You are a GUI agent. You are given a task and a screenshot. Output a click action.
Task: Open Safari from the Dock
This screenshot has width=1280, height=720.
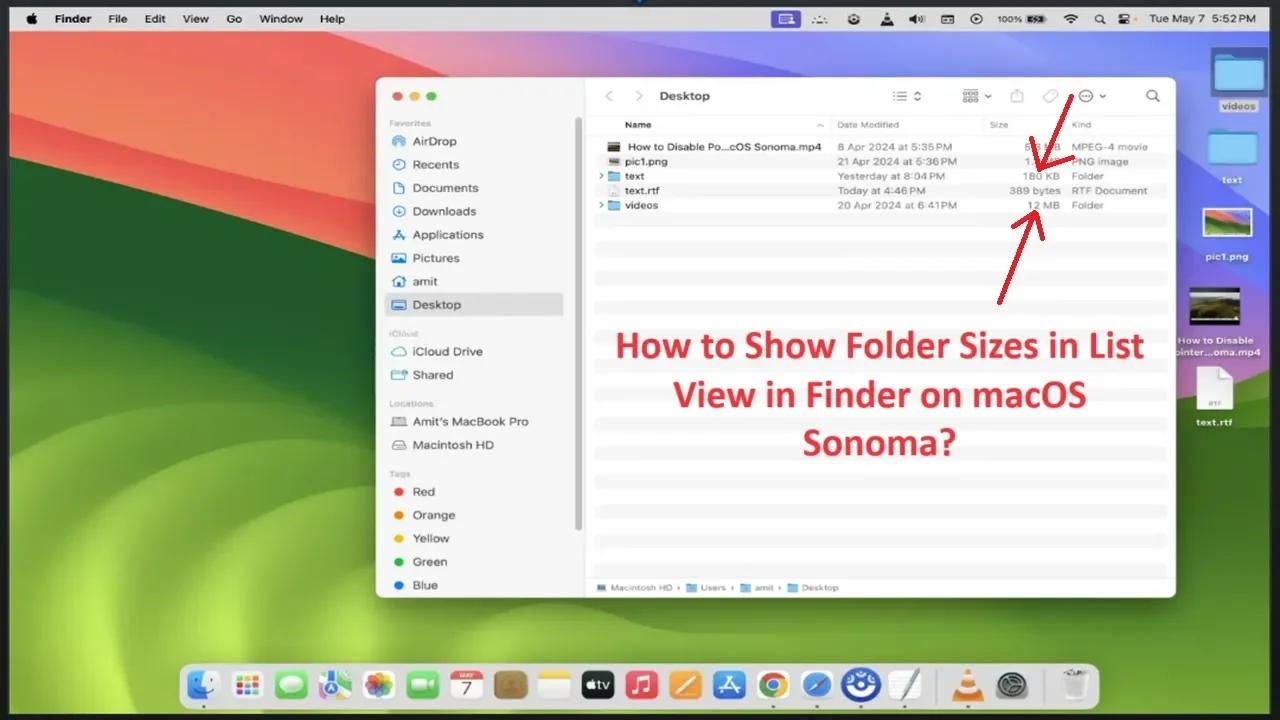point(816,685)
